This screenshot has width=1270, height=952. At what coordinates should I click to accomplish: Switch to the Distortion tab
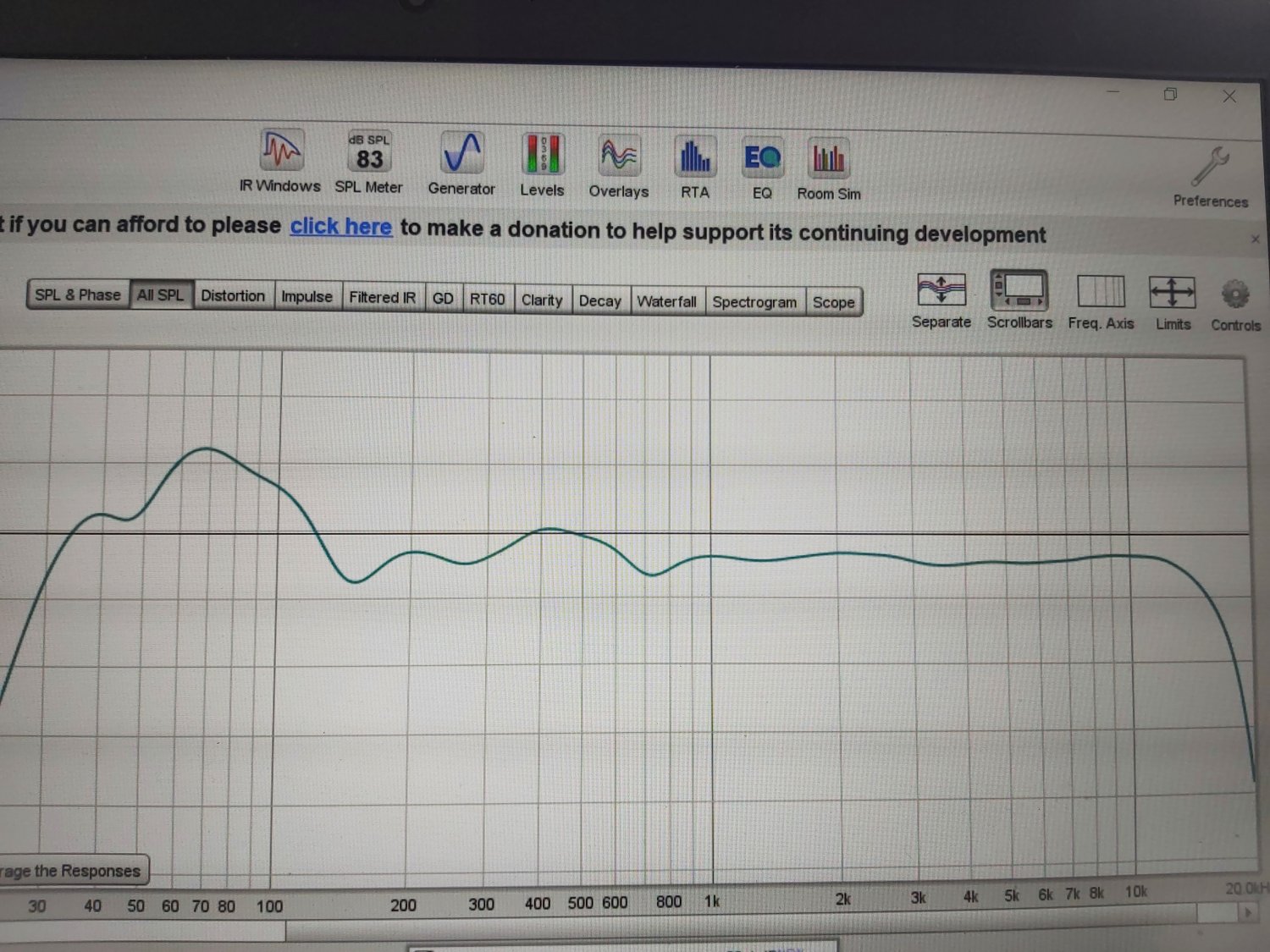pyautogui.click(x=233, y=296)
